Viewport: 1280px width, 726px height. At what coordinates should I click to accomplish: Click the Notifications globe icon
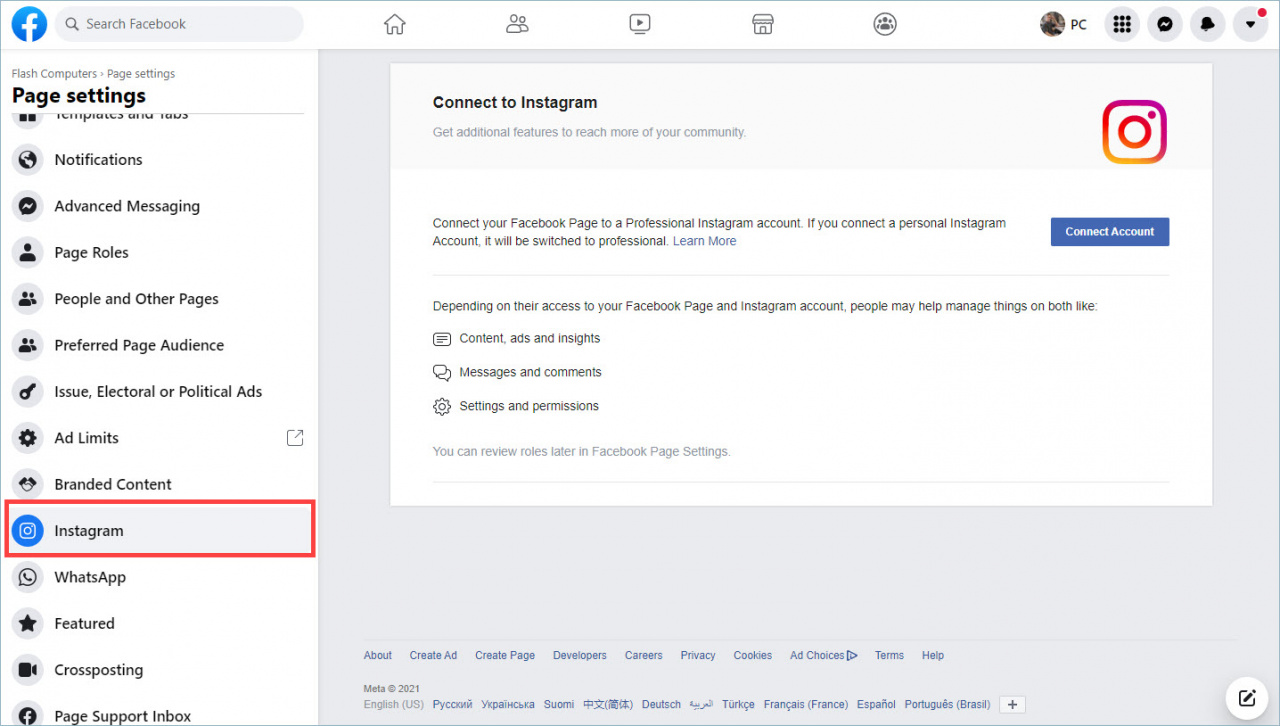pyautogui.click(x=28, y=160)
